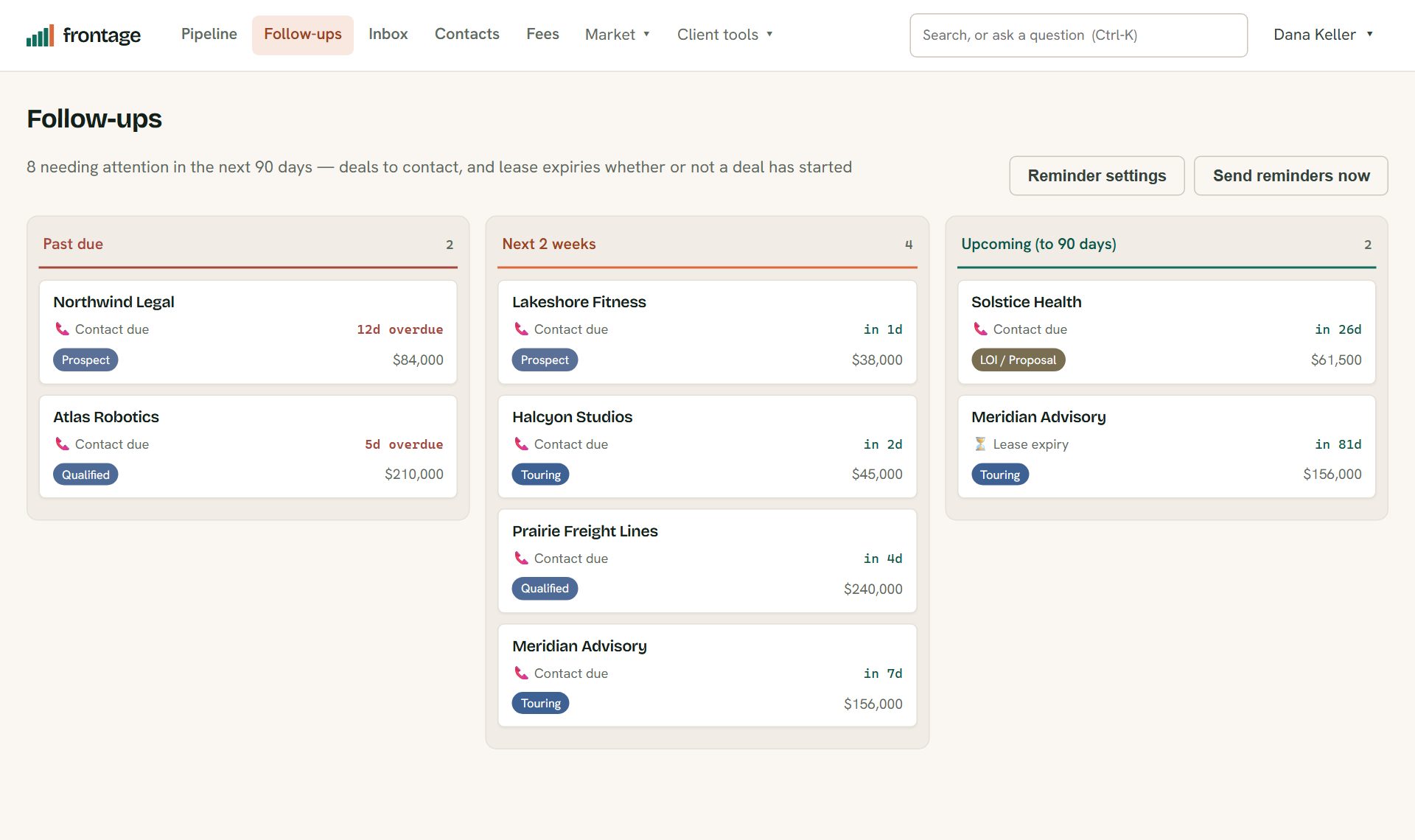Open the Lakeshore Fitness deal title
1415x840 pixels.
pyautogui.click(x=579, y=302)
